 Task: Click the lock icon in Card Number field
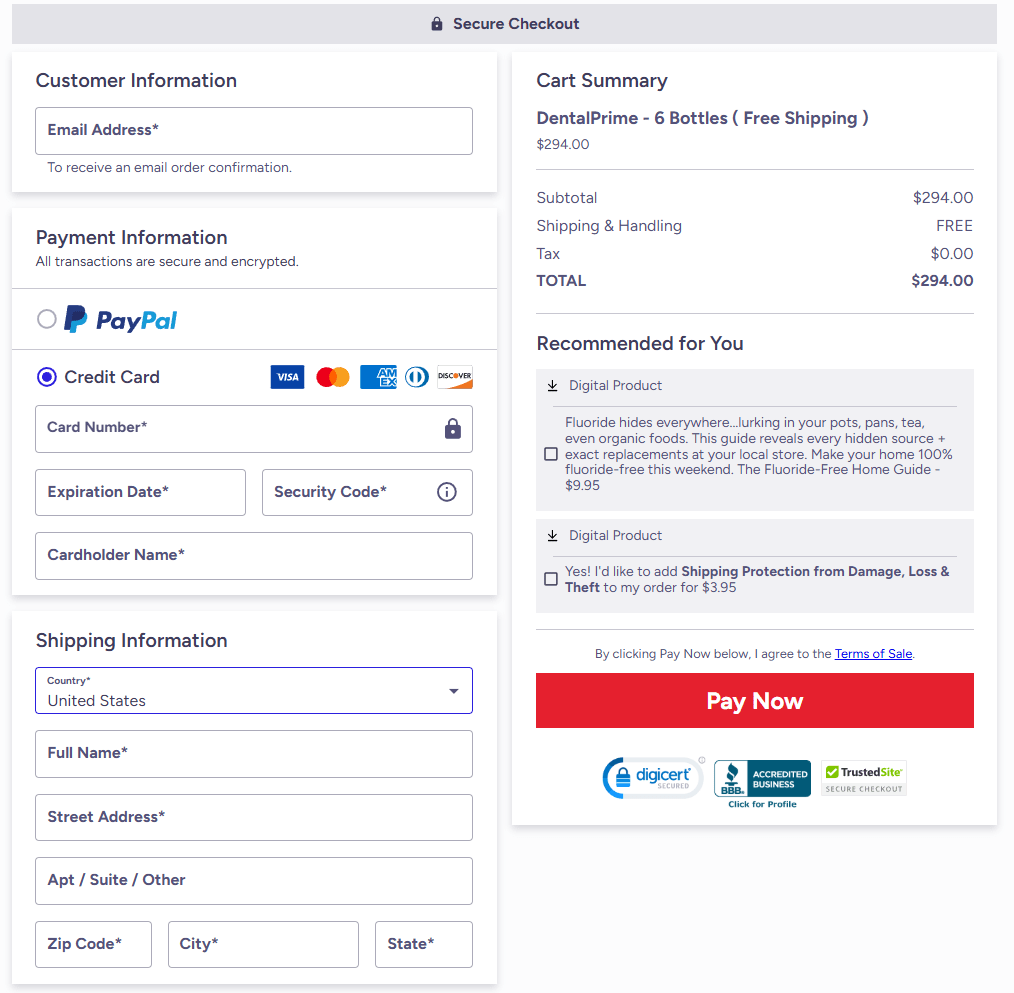click(x=452, y=427)
